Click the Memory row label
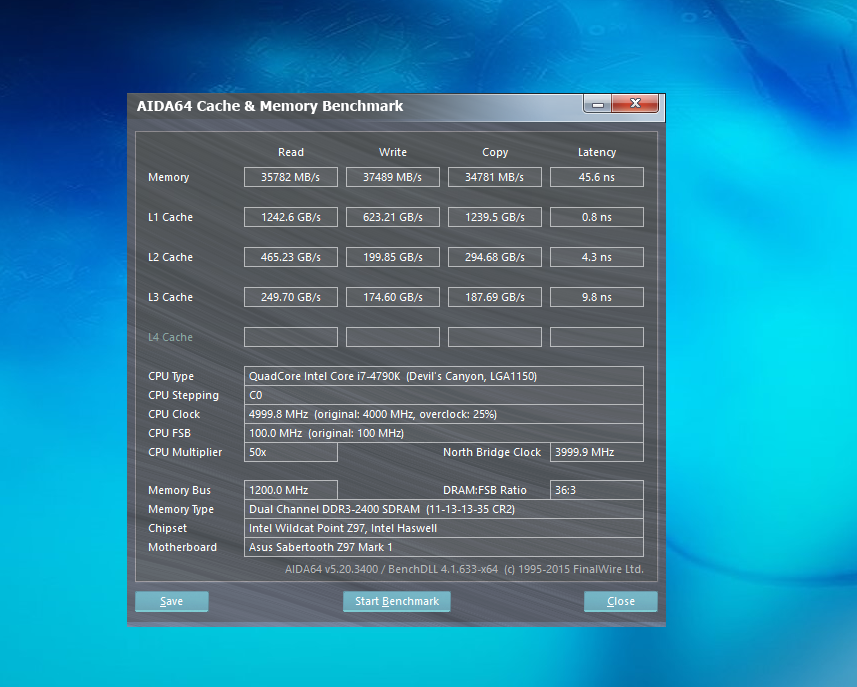 coord(168,177)
